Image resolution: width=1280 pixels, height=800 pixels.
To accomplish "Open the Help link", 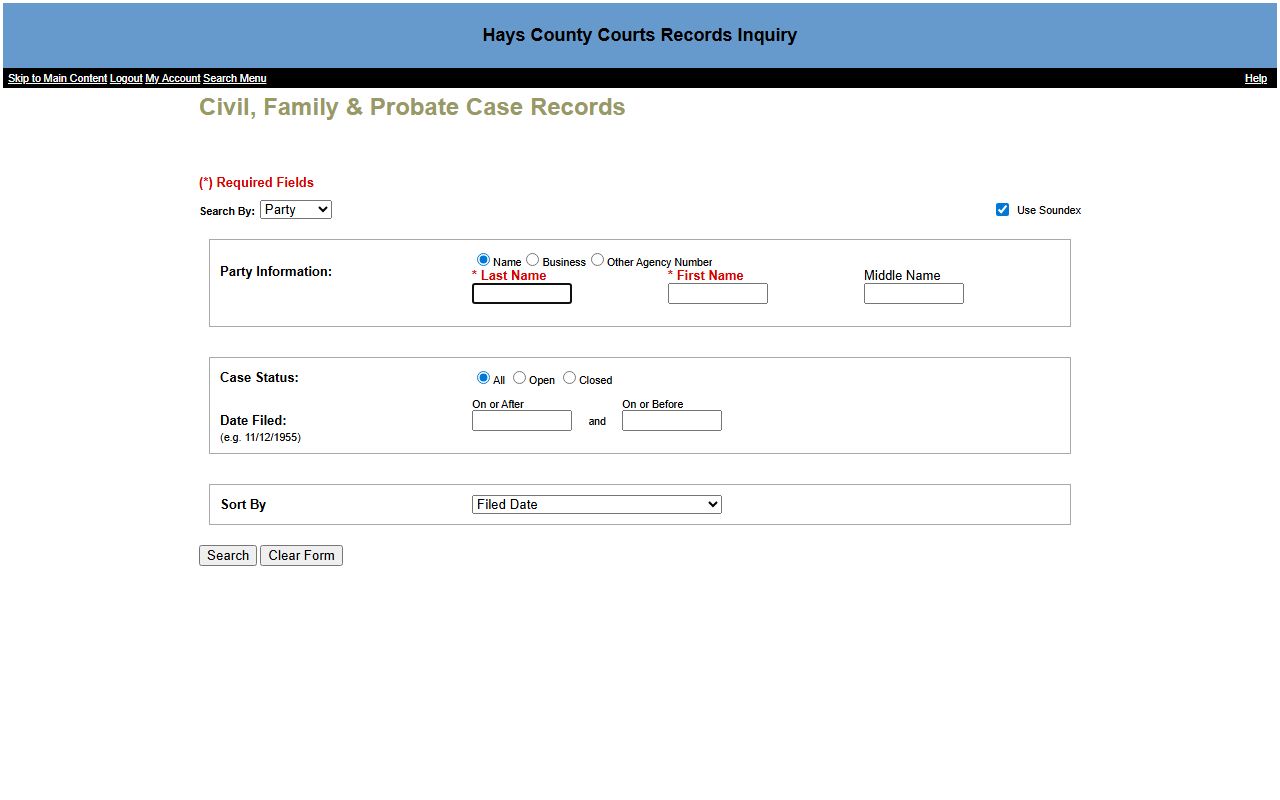I will (x=1256, y=78).
